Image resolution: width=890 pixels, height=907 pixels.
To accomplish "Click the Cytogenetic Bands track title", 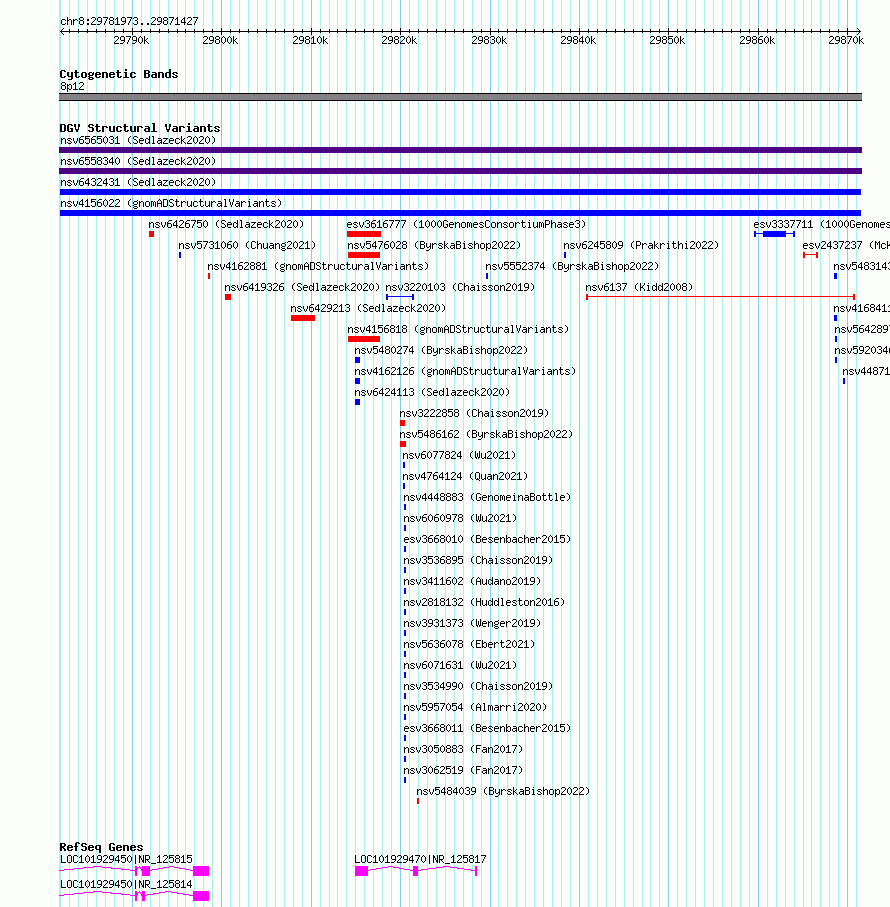I will 119,75.
